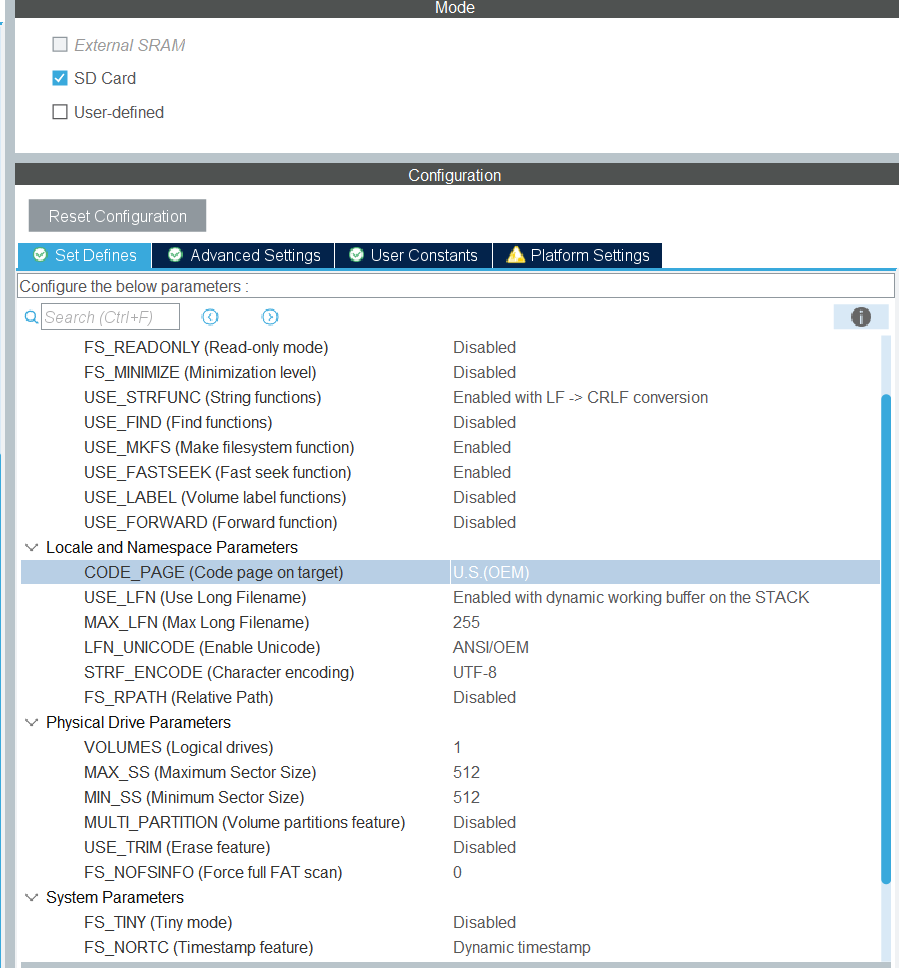The width and height of the screenshot is (899, 968).
Task: Go to previous search result arrow
Action: (210, 317)
